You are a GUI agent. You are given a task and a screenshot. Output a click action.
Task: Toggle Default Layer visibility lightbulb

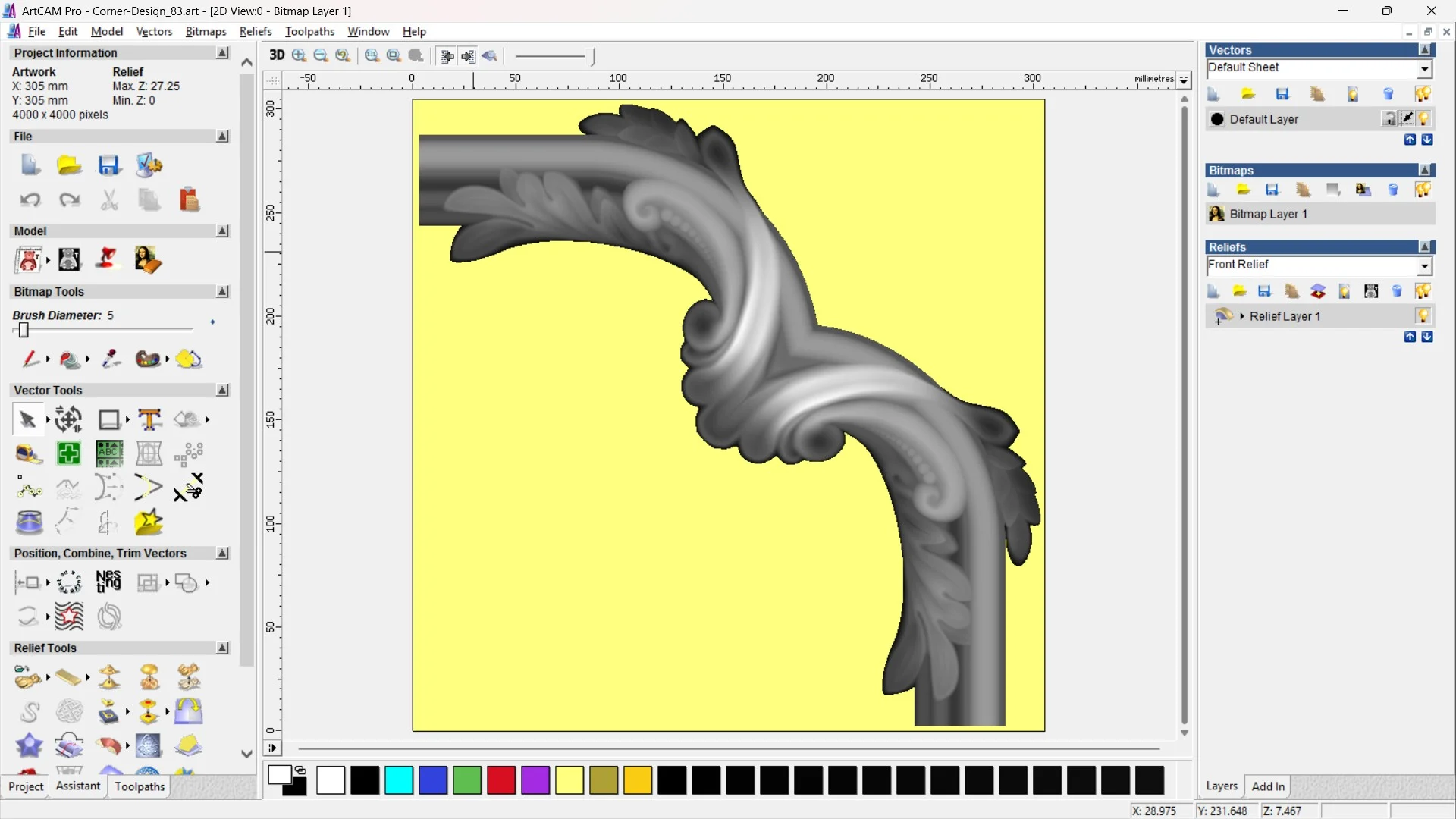click(1423, 119)
